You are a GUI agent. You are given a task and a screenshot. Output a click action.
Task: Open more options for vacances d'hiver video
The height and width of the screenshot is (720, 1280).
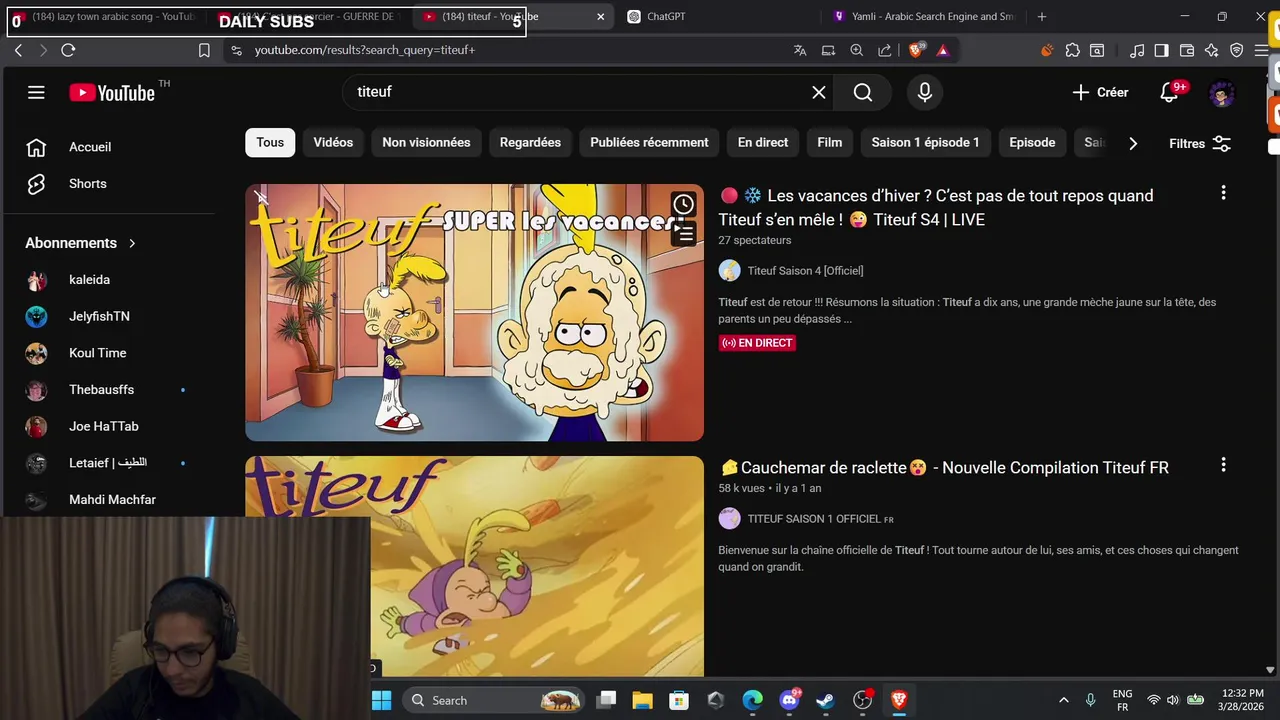pyautogui.click(x=1223, y=193)
